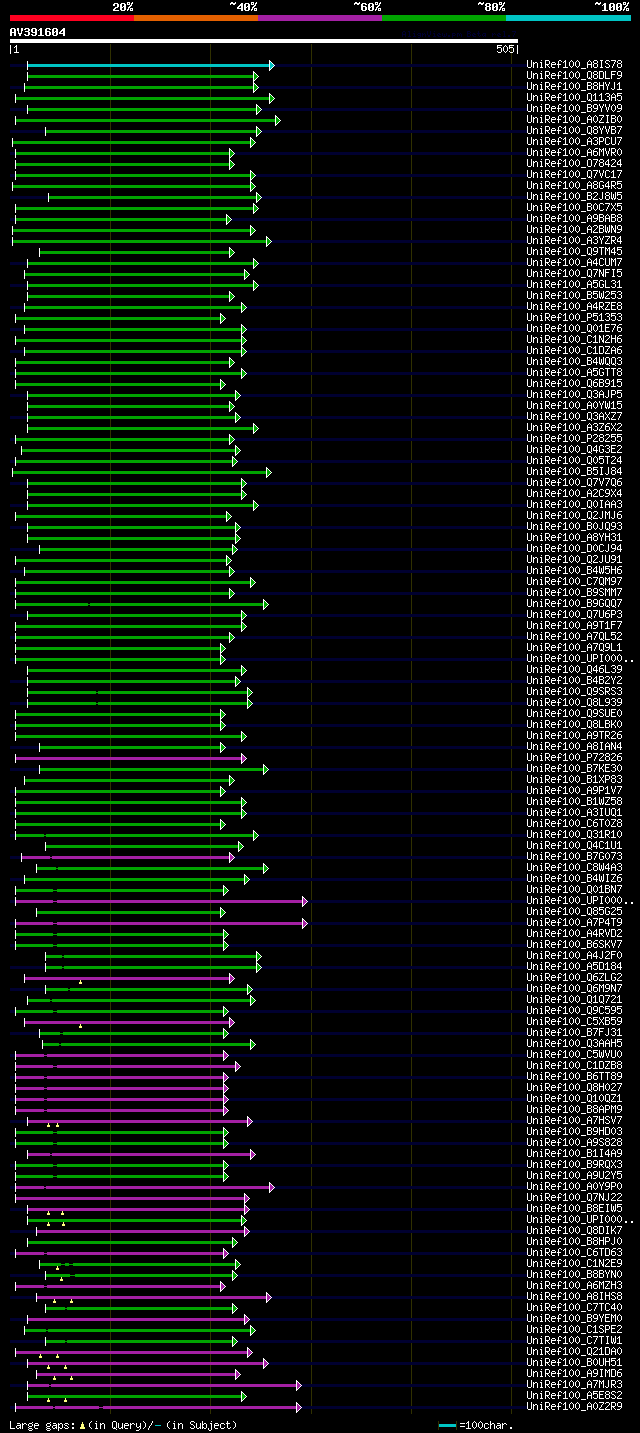Click the cyan =100char. scale legend bar
The image size is (640, 1433).
click(447, 1425)
